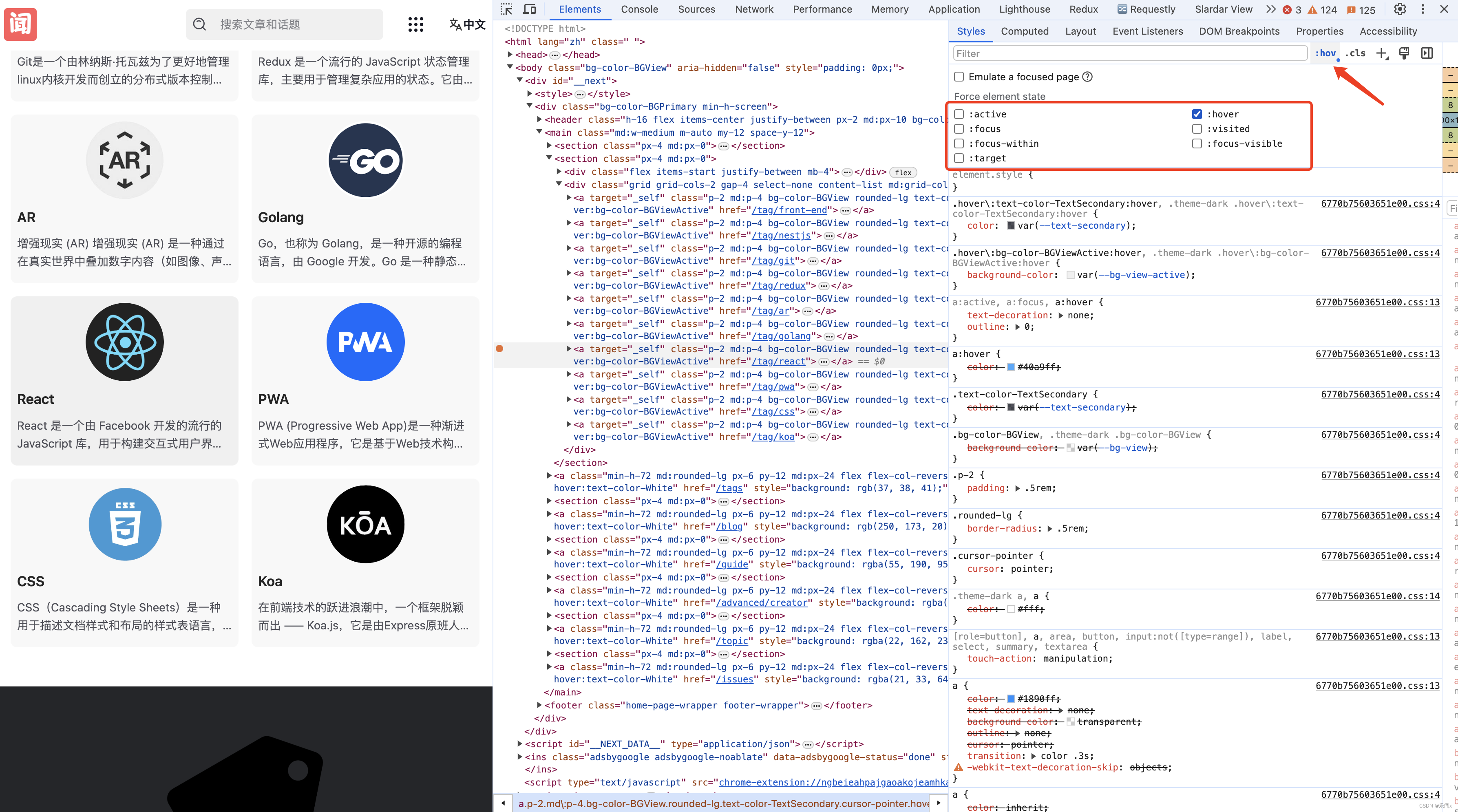Expand the head element node
Viewport: 1458px width, 812px height.
(510, 54)
